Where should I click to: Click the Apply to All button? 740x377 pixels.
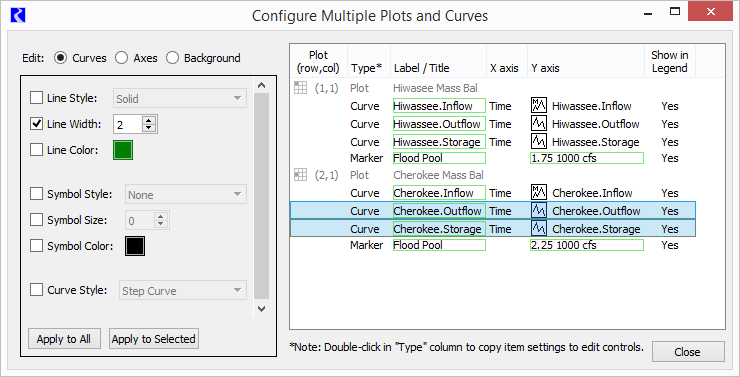(64, 339)
